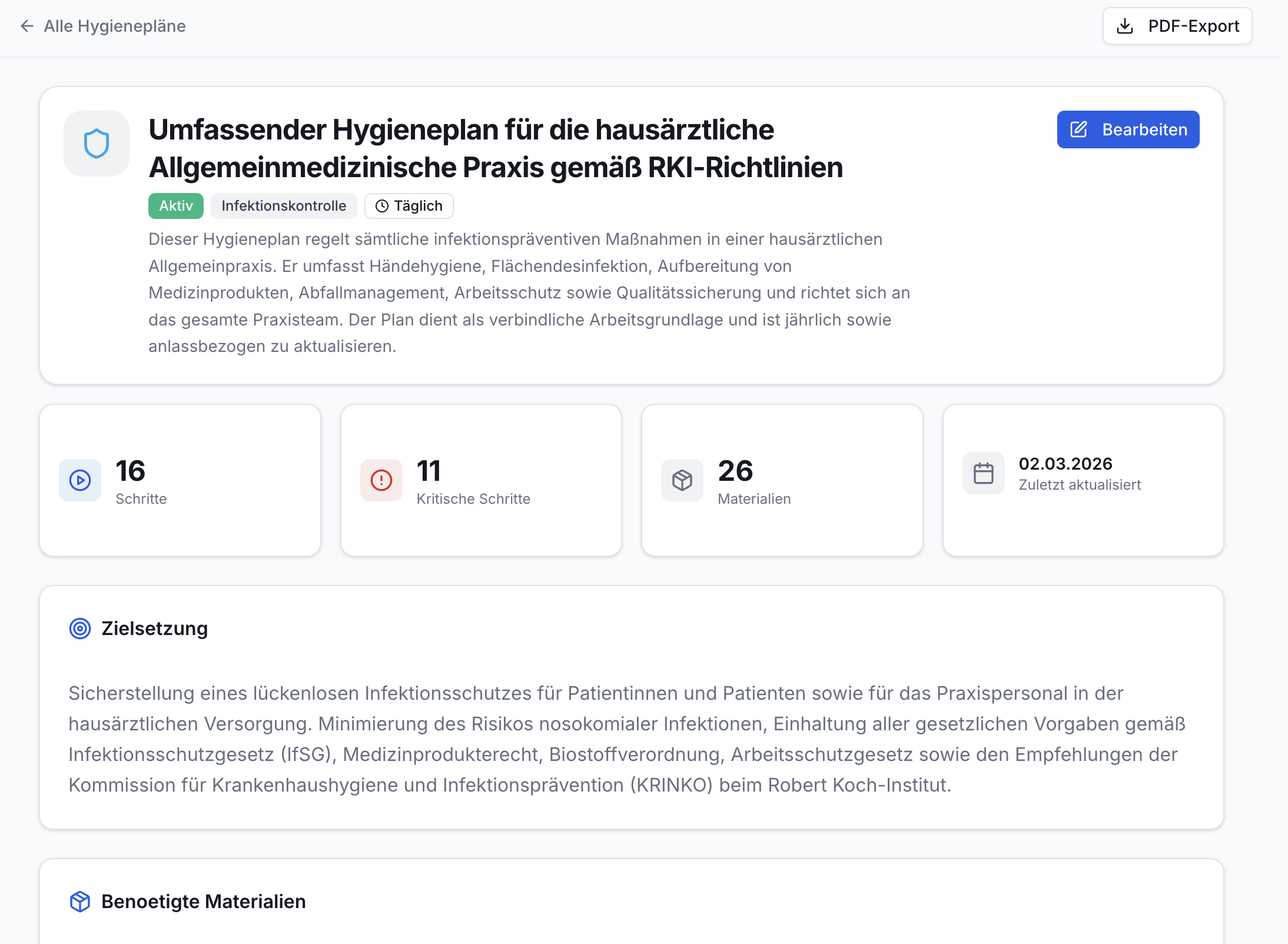The width and height of the screenshot is (1288, 944).
Task: Click the description paragraph starting 'Dieser Hygieneplan regelt'
Action: 530,293
